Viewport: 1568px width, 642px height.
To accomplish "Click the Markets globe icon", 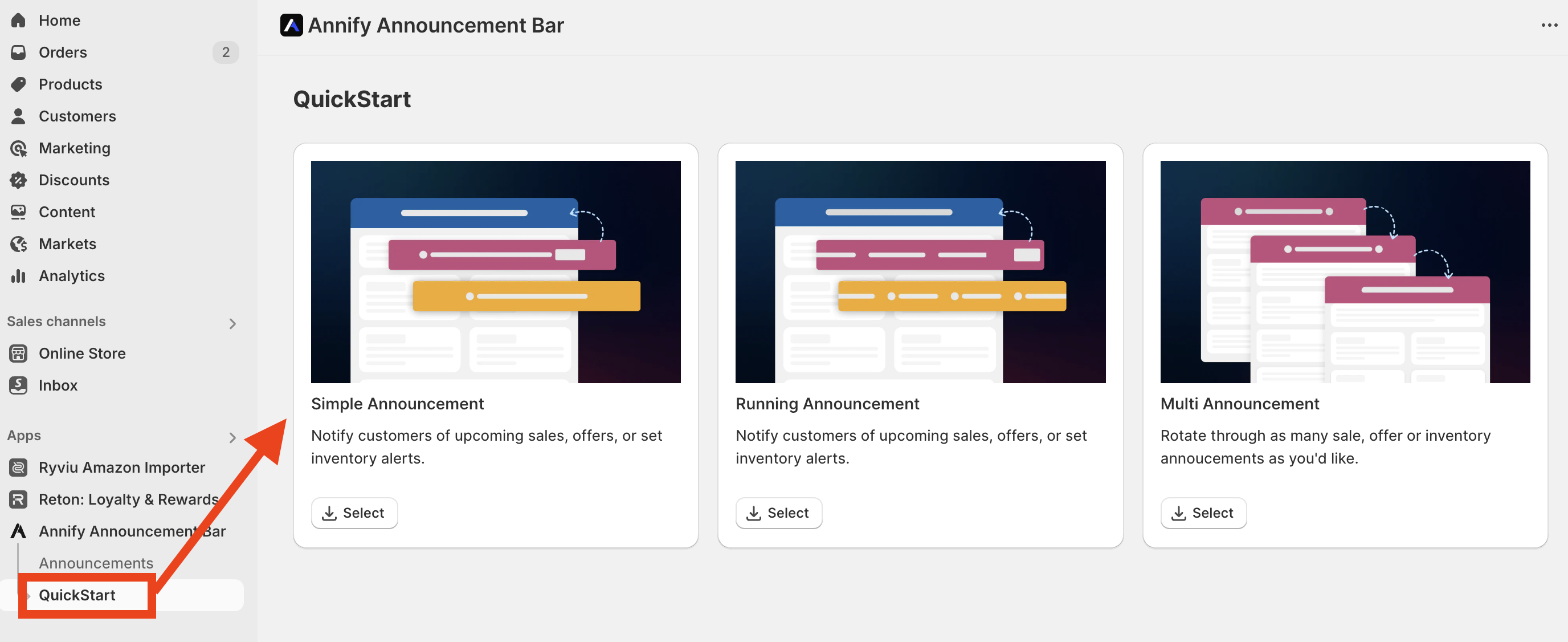I will (x=18, y=243).
